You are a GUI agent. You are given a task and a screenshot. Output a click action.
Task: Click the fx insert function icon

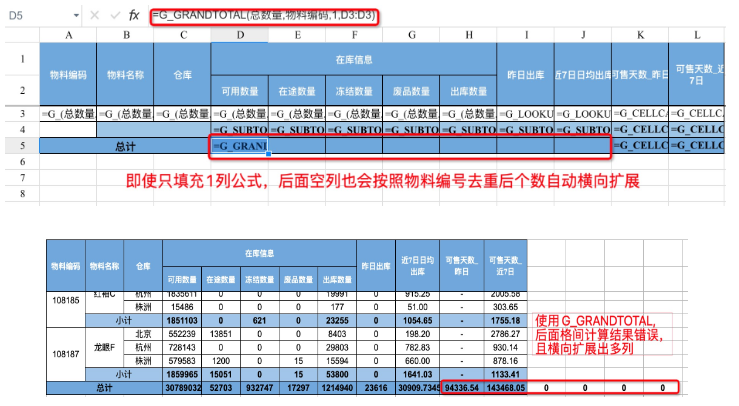point(134,16)
